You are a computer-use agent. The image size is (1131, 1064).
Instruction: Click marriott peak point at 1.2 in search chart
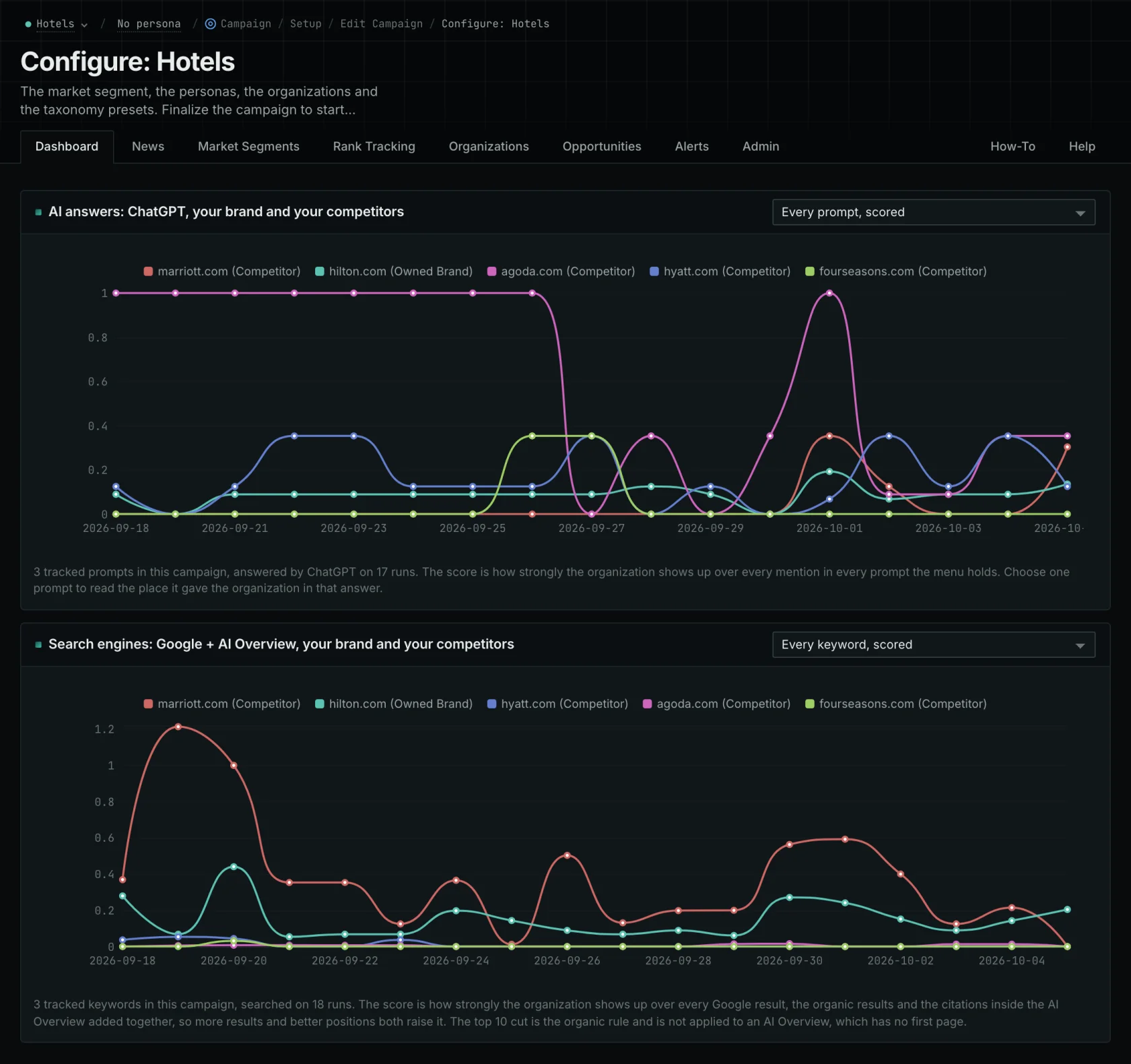click(x=178, y=727)
